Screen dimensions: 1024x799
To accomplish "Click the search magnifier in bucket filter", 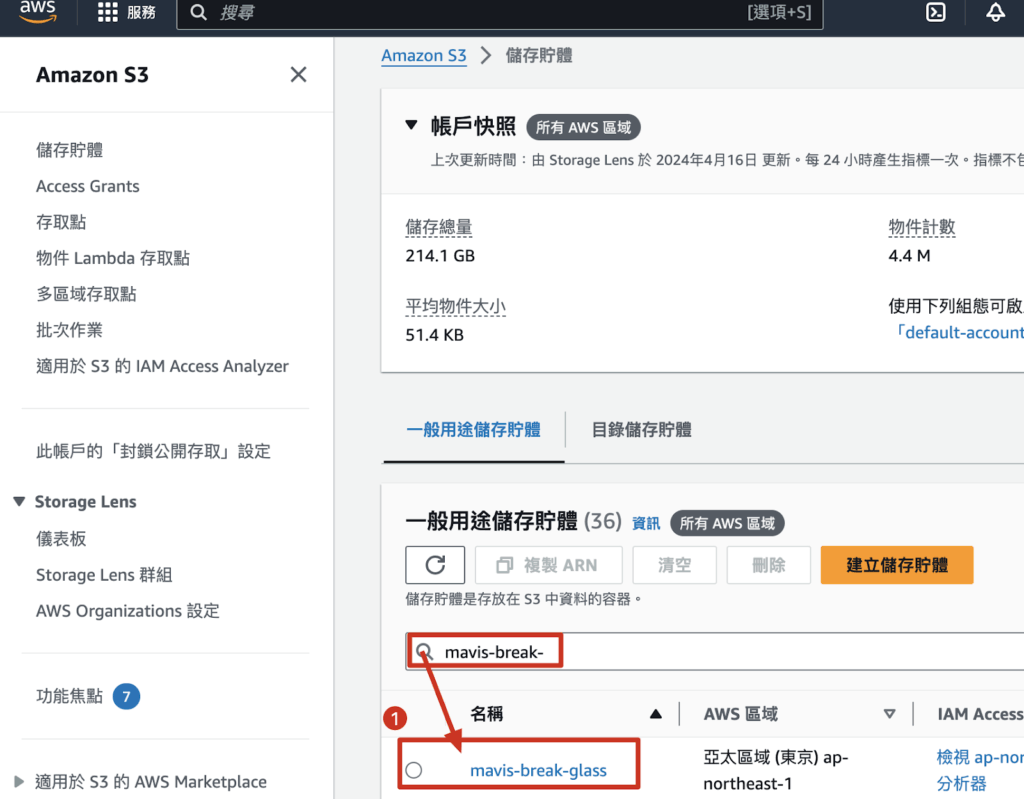I will pyautogui.click(x=424, y=652).
